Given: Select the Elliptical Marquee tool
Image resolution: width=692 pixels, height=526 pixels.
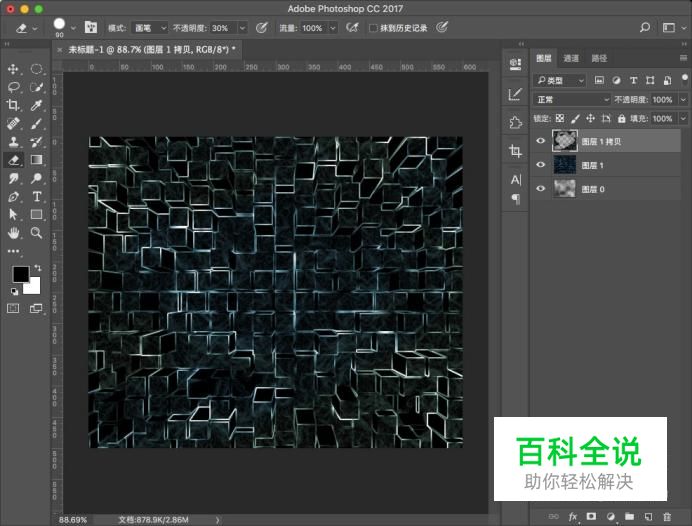Looking at the screenshot, I should (x=37, y=69).
